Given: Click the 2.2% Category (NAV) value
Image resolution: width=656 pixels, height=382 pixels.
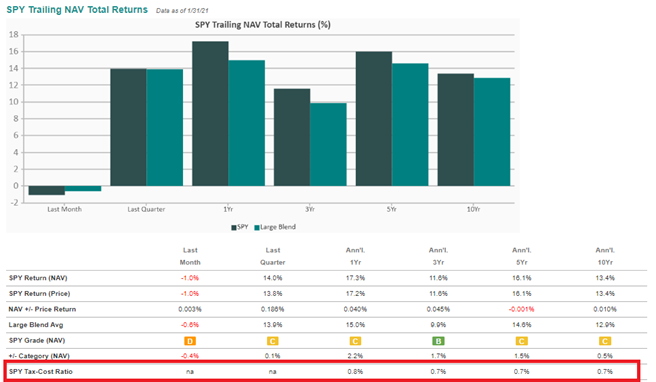Looking at the screenshot, I should 355,356.
